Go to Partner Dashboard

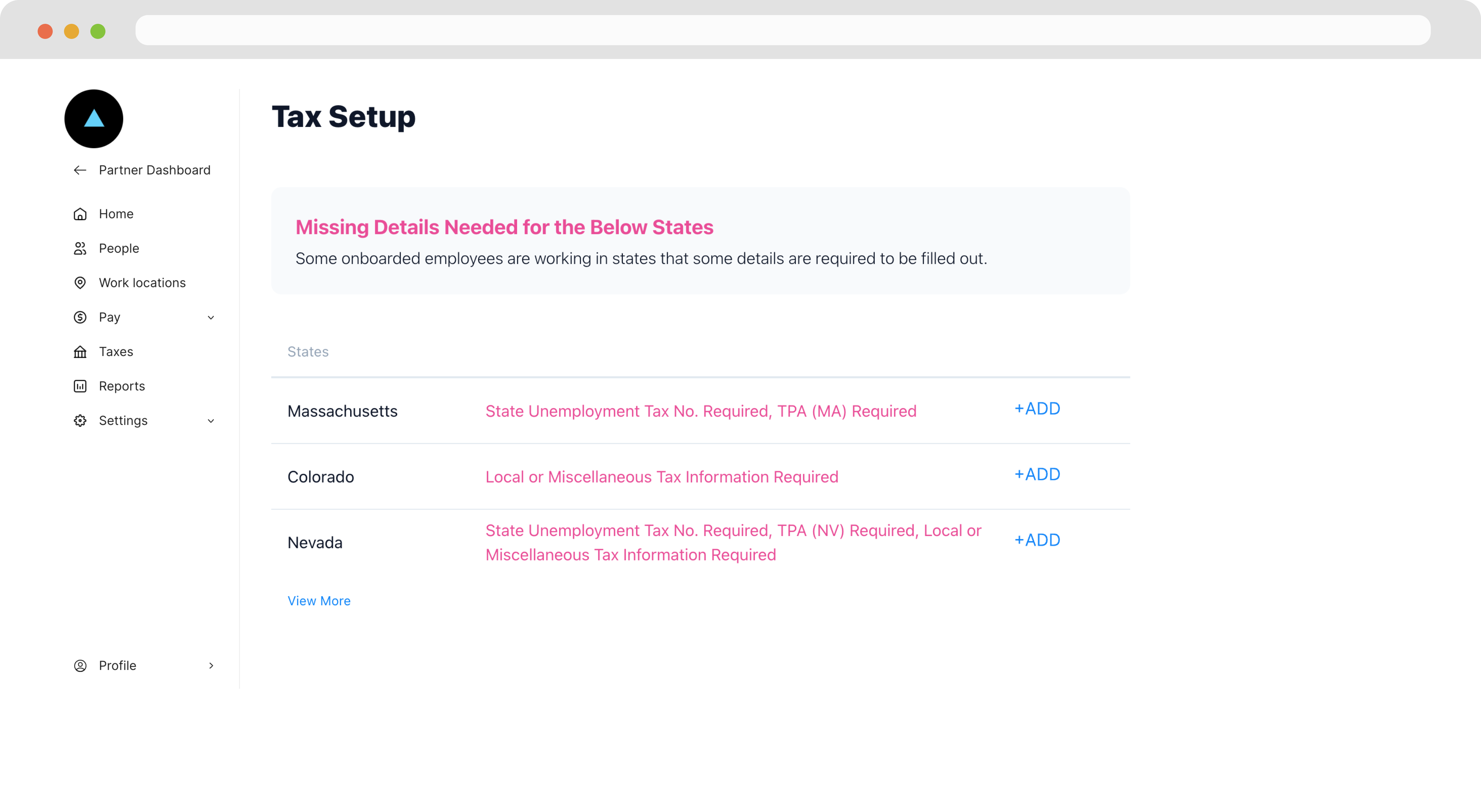click(155, 170)
